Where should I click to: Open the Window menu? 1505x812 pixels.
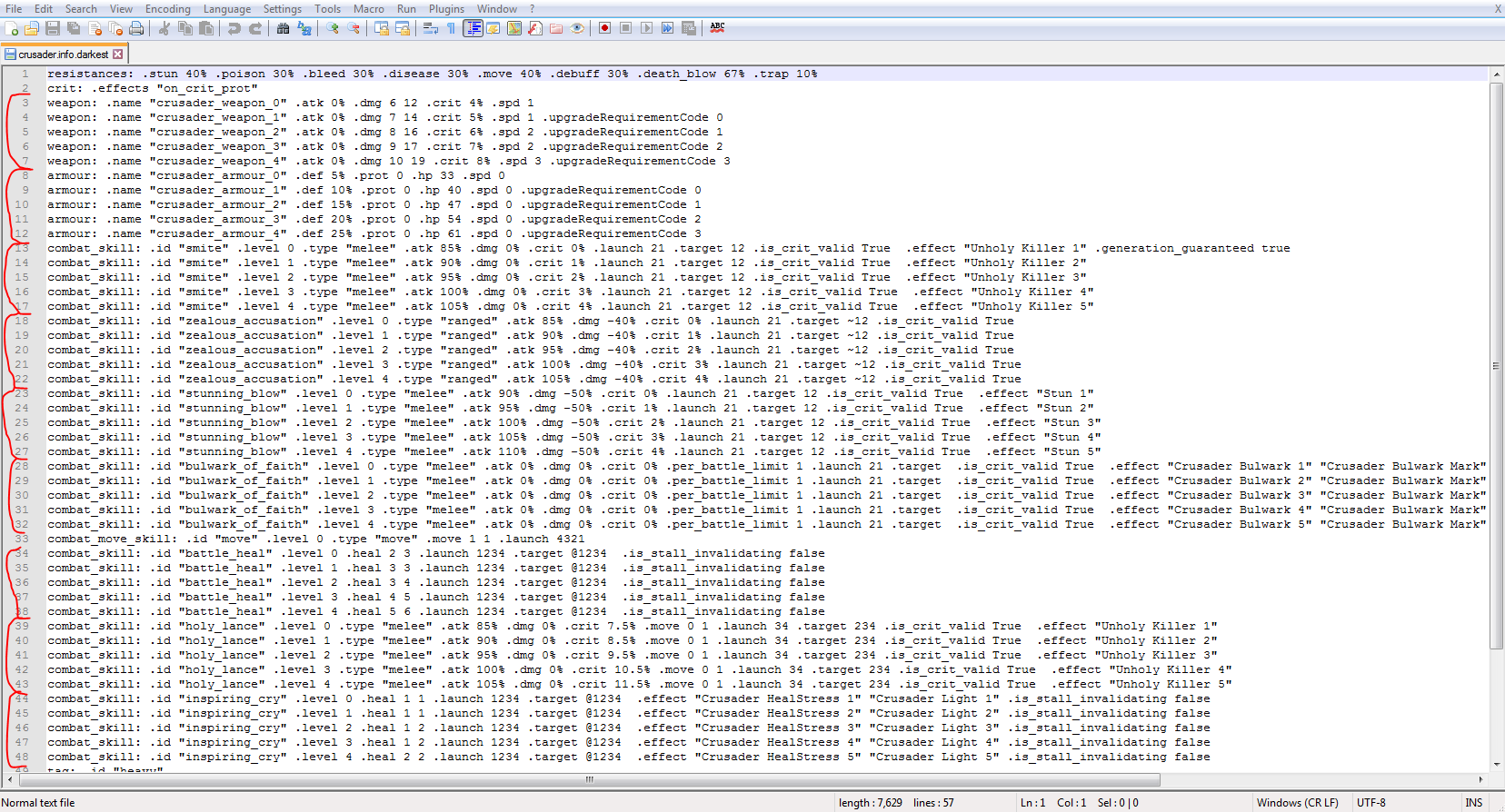497,9
